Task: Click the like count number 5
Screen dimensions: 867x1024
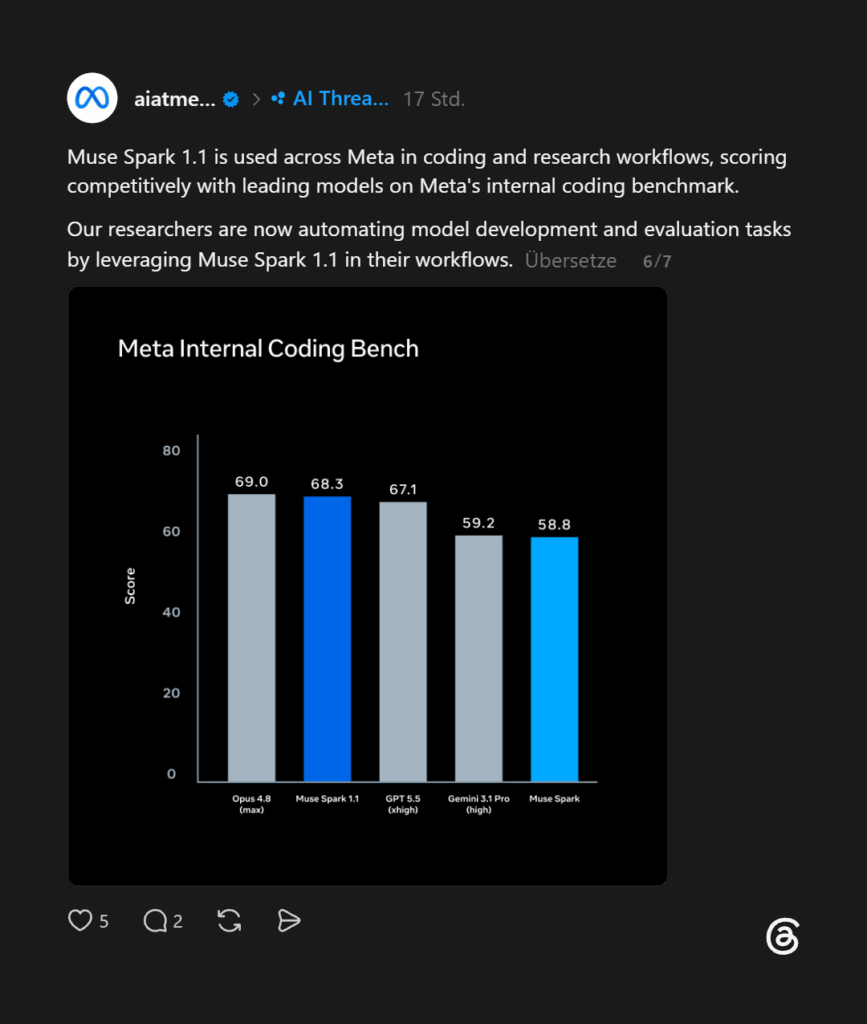Action: 104,921
